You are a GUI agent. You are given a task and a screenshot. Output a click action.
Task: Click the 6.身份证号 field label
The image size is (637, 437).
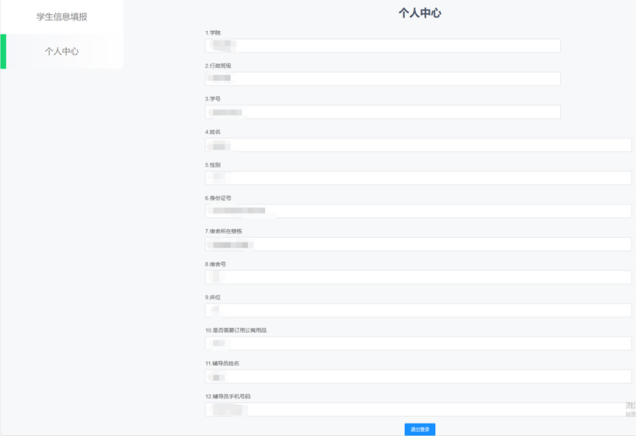pos(218,198)
